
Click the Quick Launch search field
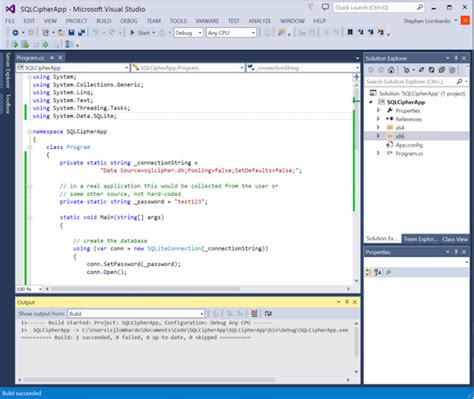(x=379, y=7)
